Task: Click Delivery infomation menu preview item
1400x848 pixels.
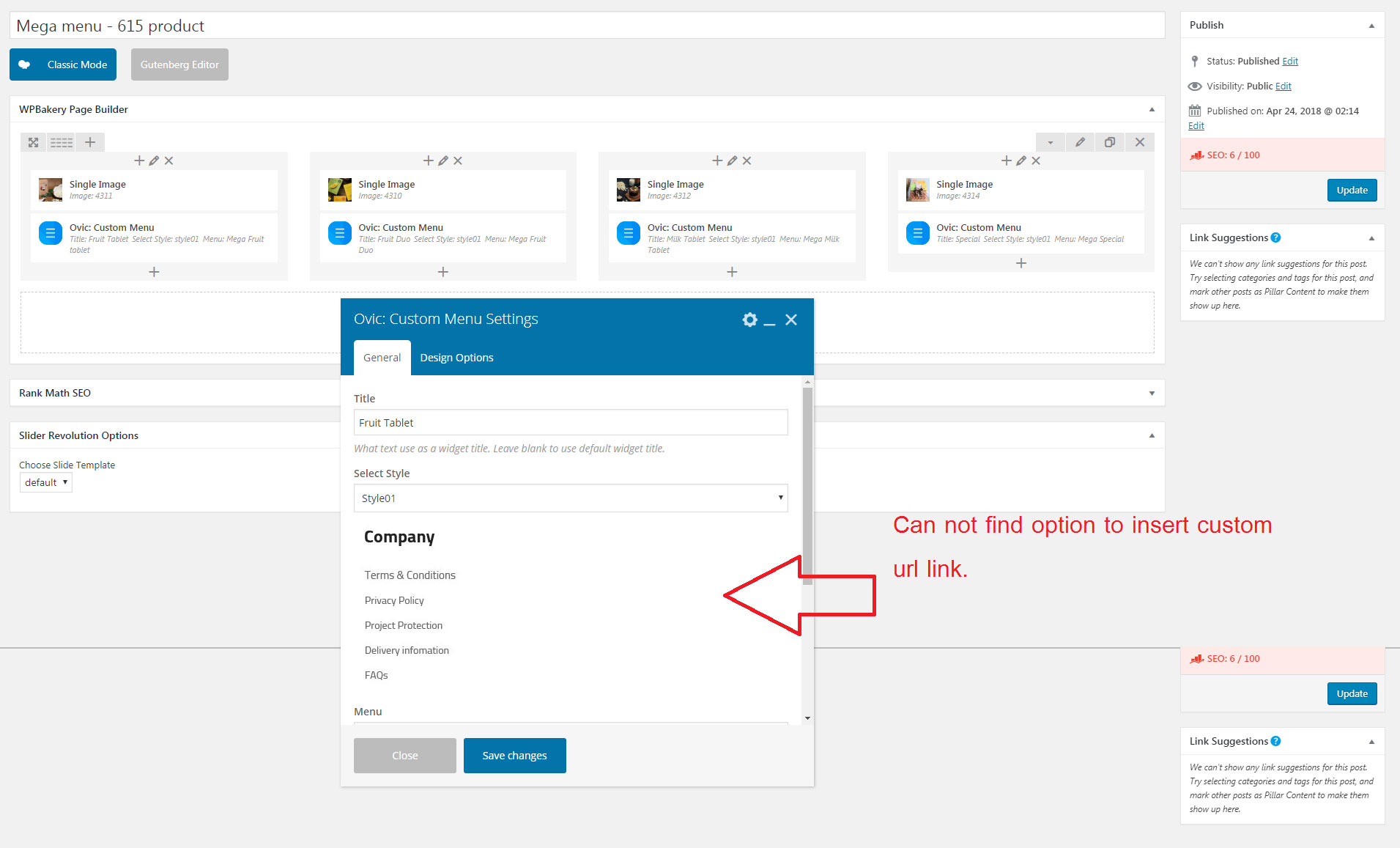Action: [407, 650]
